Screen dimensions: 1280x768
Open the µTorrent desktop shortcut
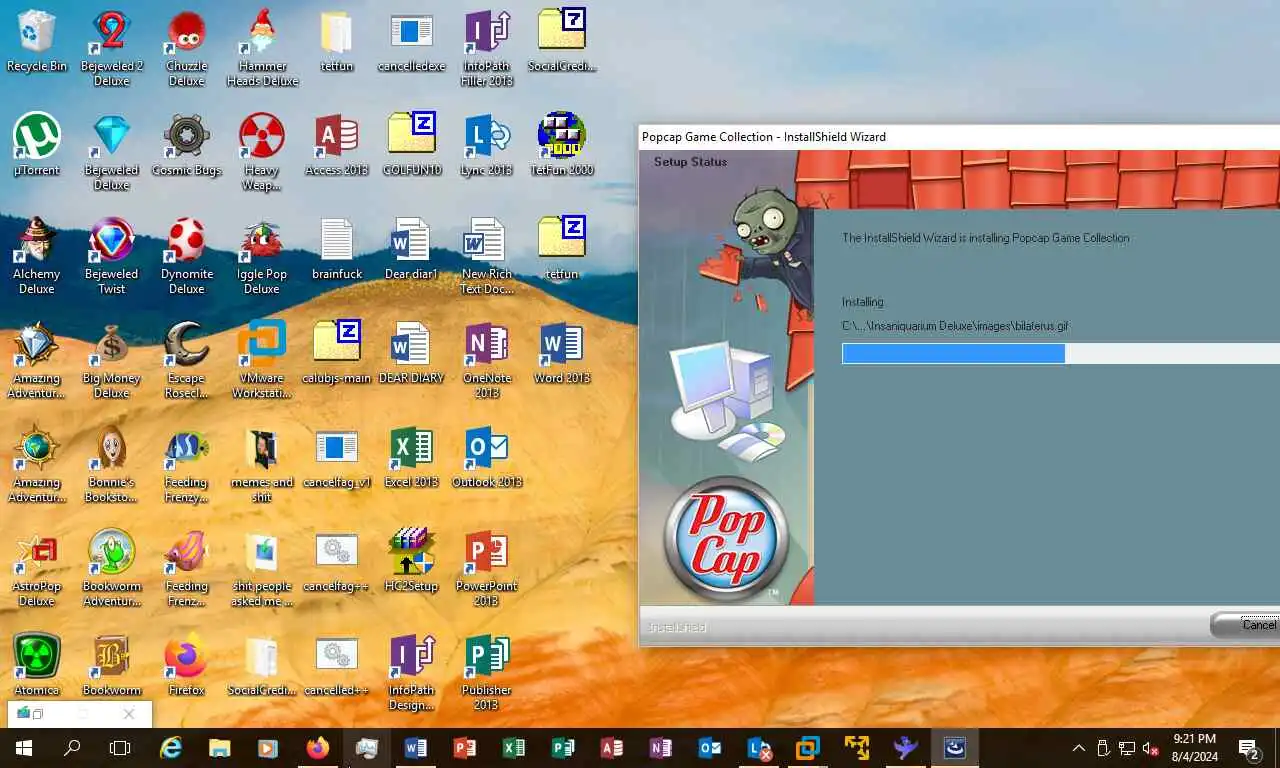[x=37, y=145]
